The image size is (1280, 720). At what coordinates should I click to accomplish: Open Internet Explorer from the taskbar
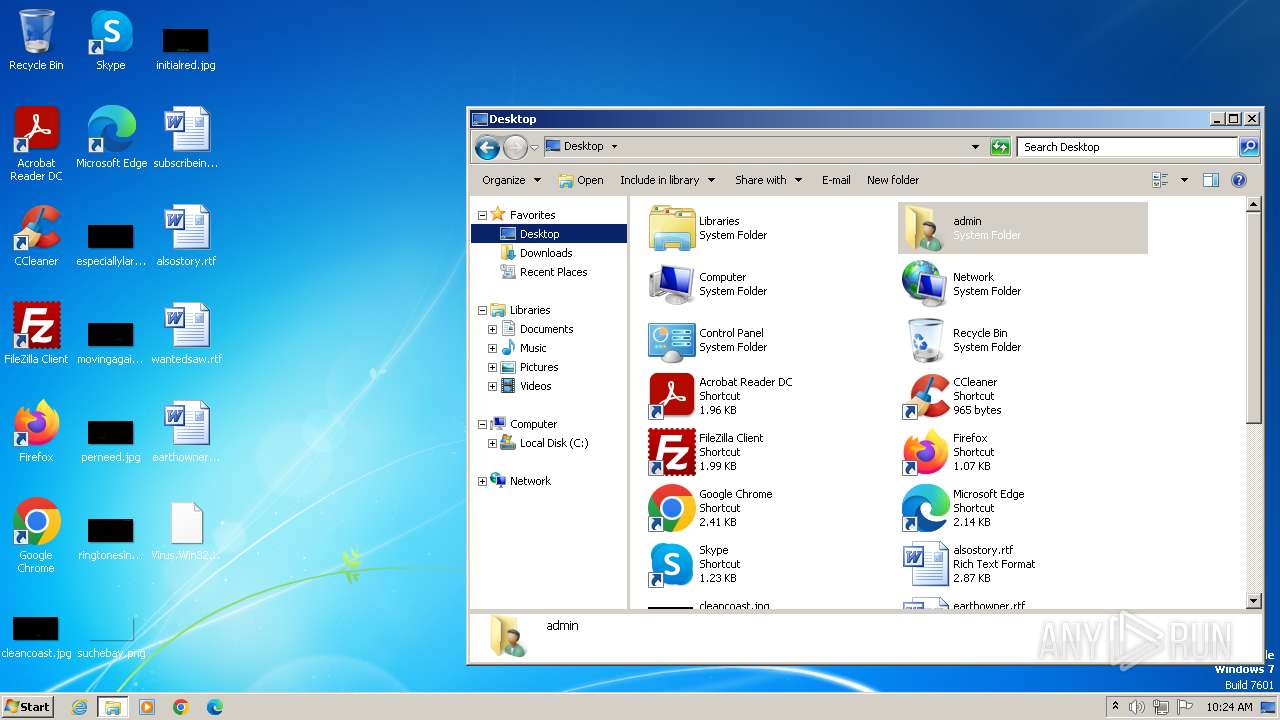pyautogui.click(x=79, y=707)
